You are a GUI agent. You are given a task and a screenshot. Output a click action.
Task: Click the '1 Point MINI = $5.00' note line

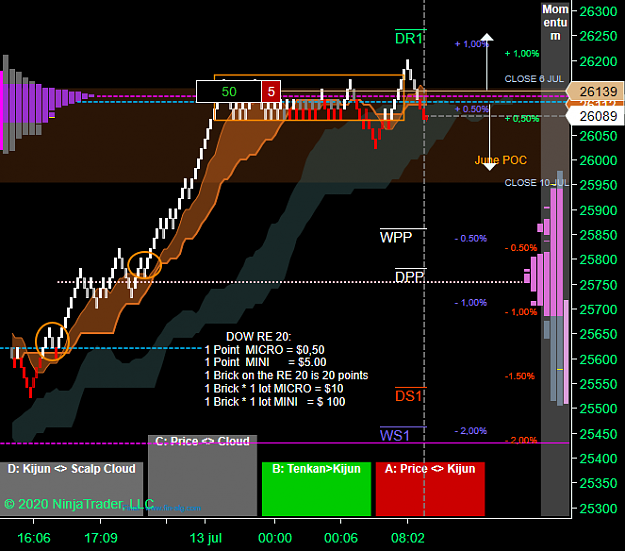pos(265,362)
